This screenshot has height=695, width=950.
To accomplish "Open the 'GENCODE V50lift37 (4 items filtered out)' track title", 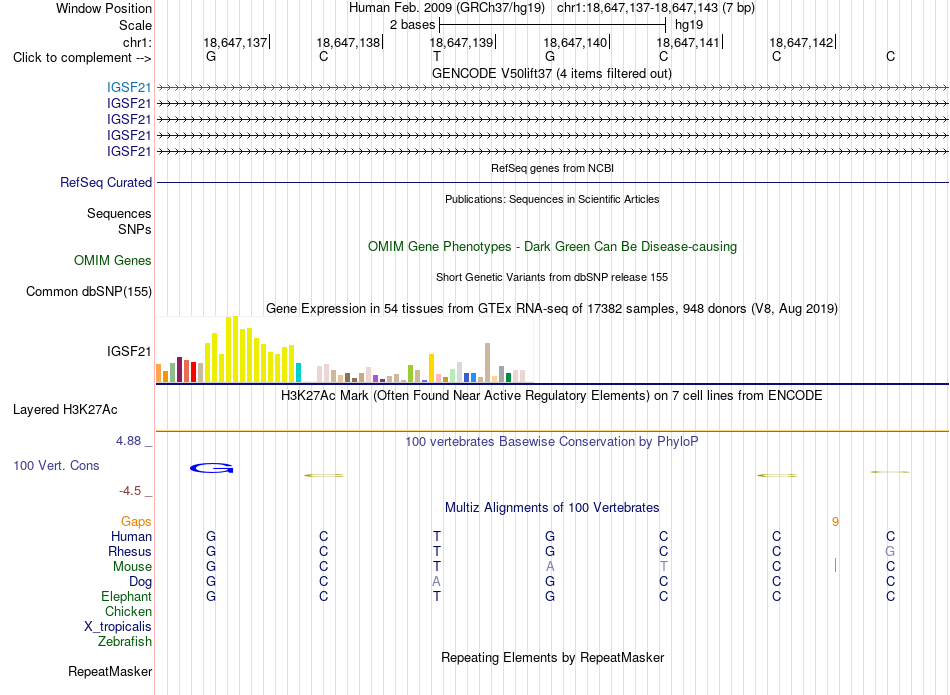I will 551,73.
